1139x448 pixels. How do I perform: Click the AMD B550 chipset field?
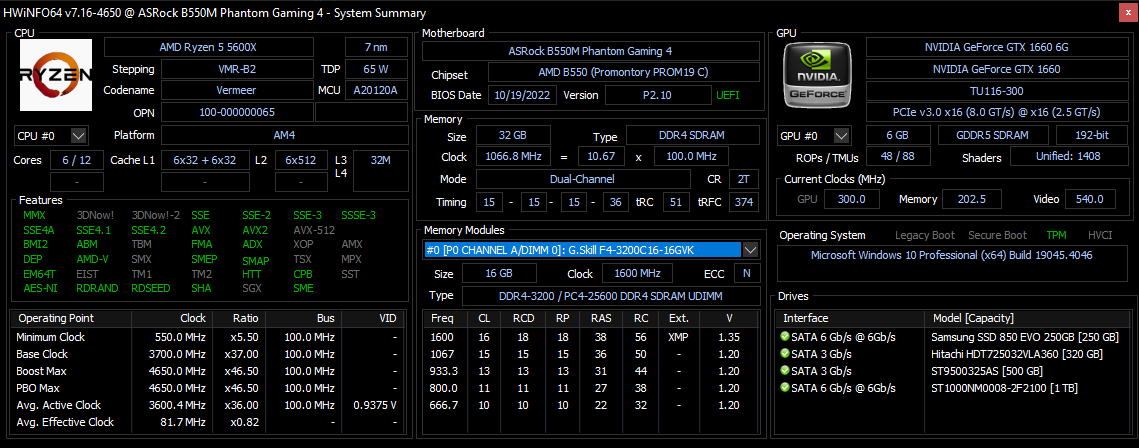[623, 73]
